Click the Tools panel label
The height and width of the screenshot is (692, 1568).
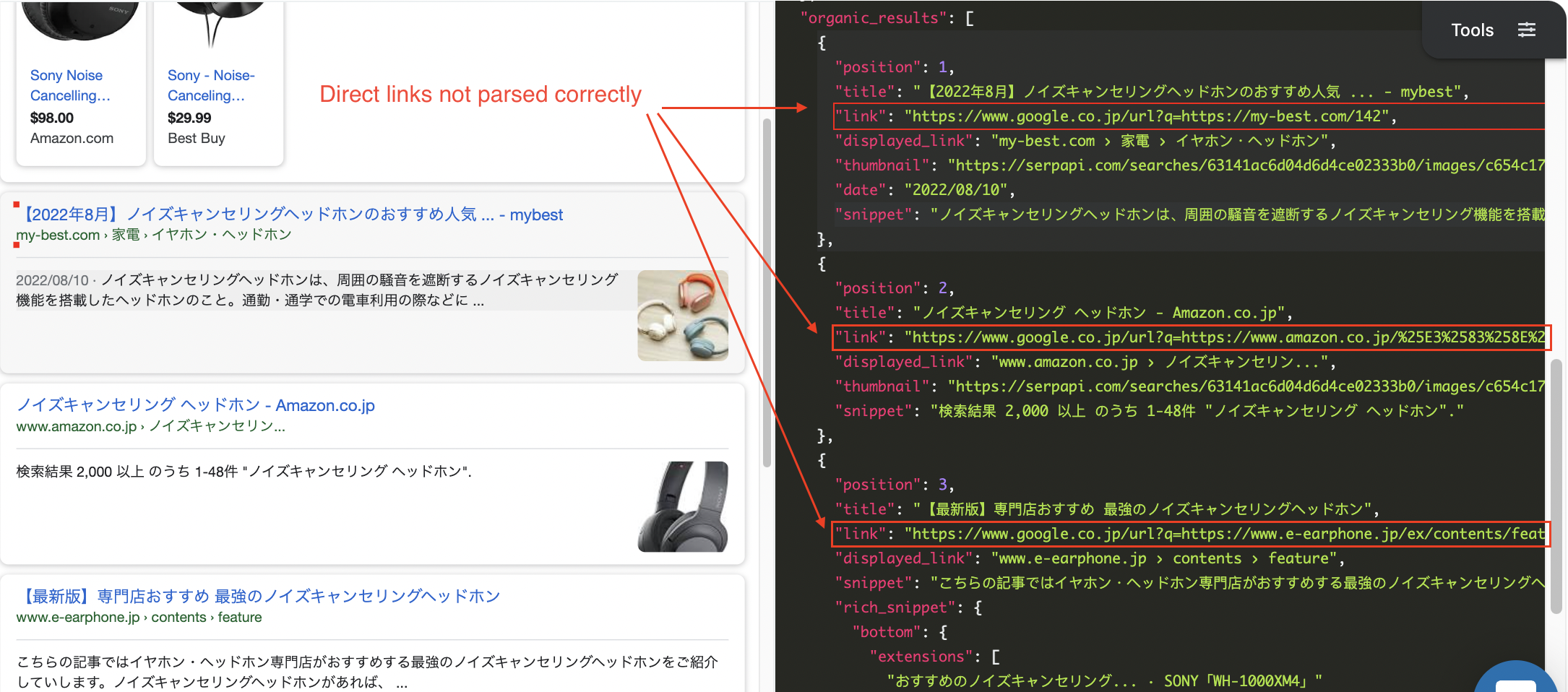point(1471,30)
